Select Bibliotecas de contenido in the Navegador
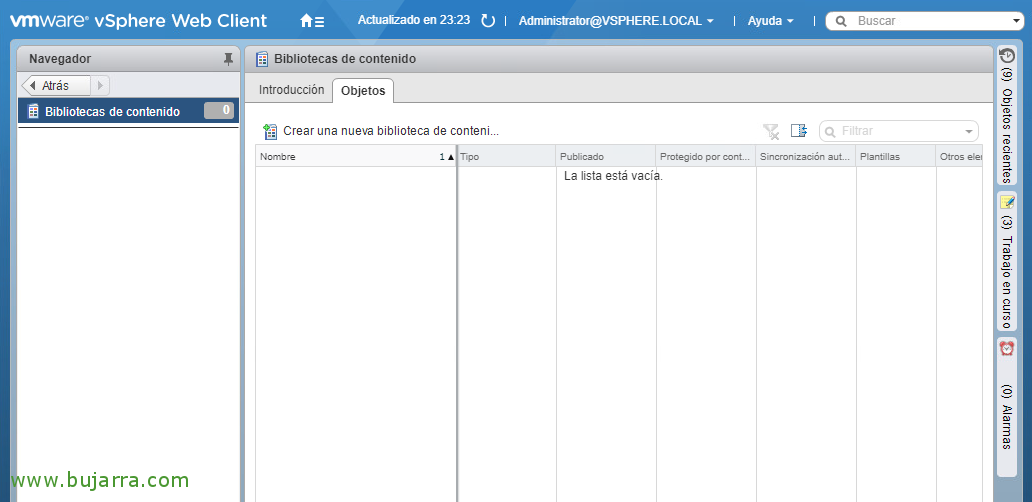This screenshot has width=1032, height=502. [x=129, y=111]
